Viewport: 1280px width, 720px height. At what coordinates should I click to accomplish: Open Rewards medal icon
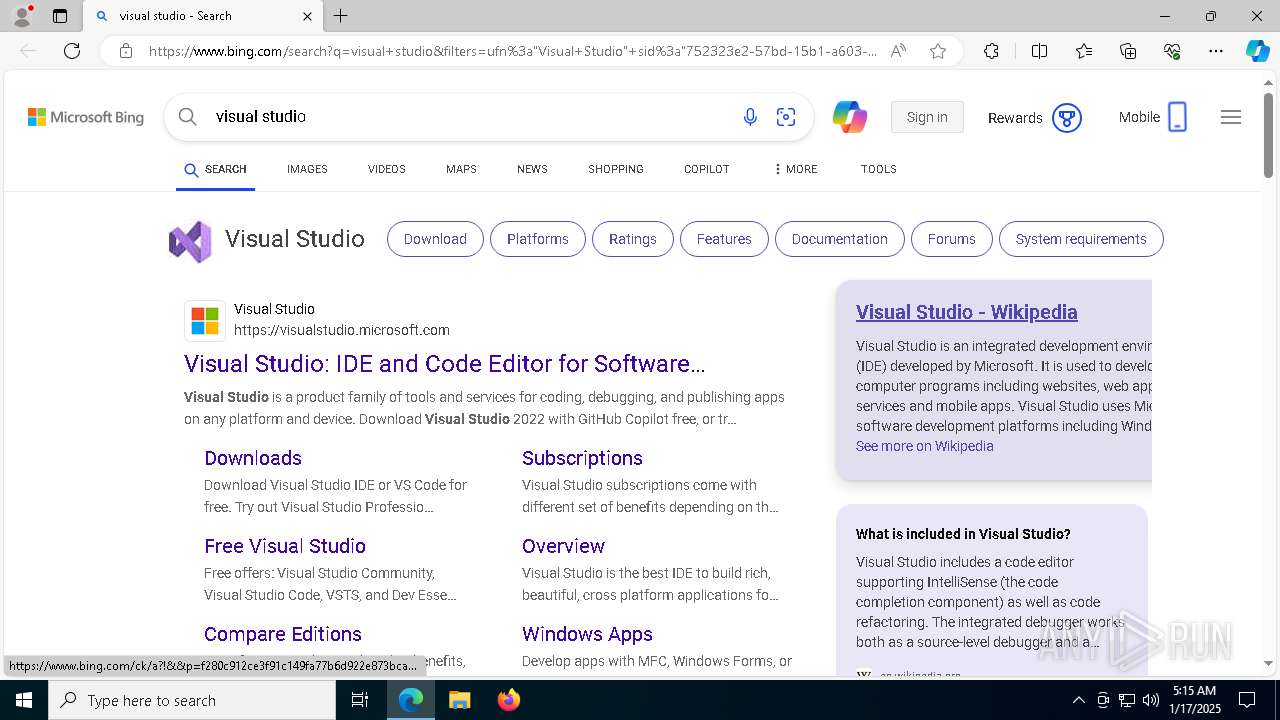pyautogui.click(x=1067, y=118)
